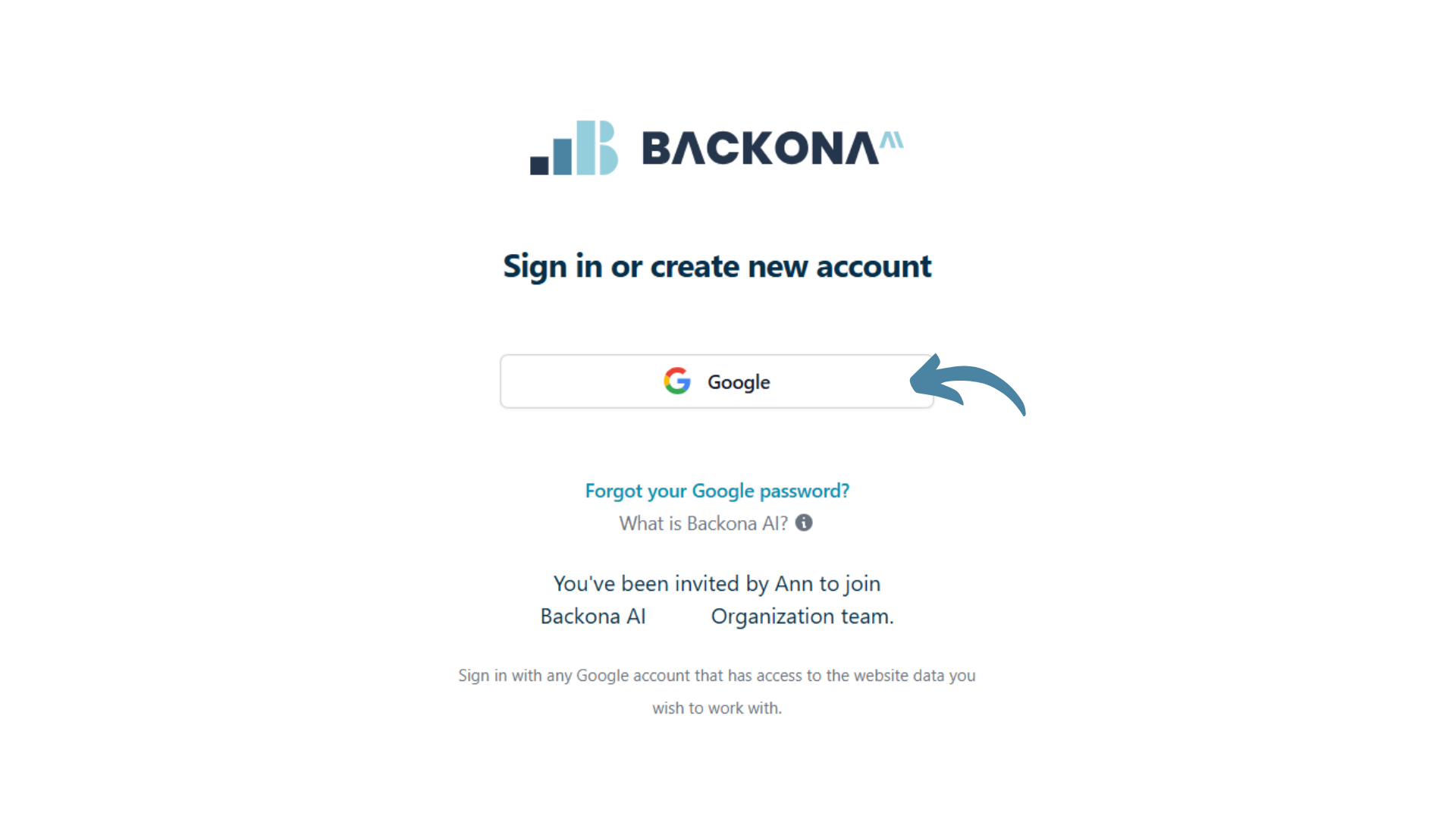Click the Backona bar-chart logo icon
1456x819 pixels.
click(x=574, y=148)
